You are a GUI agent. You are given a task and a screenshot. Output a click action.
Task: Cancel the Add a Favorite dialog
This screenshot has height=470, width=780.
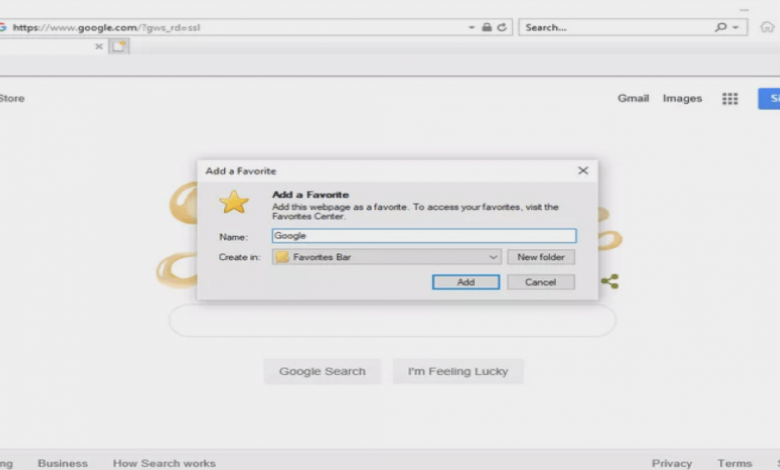click(x=540, y=282)
